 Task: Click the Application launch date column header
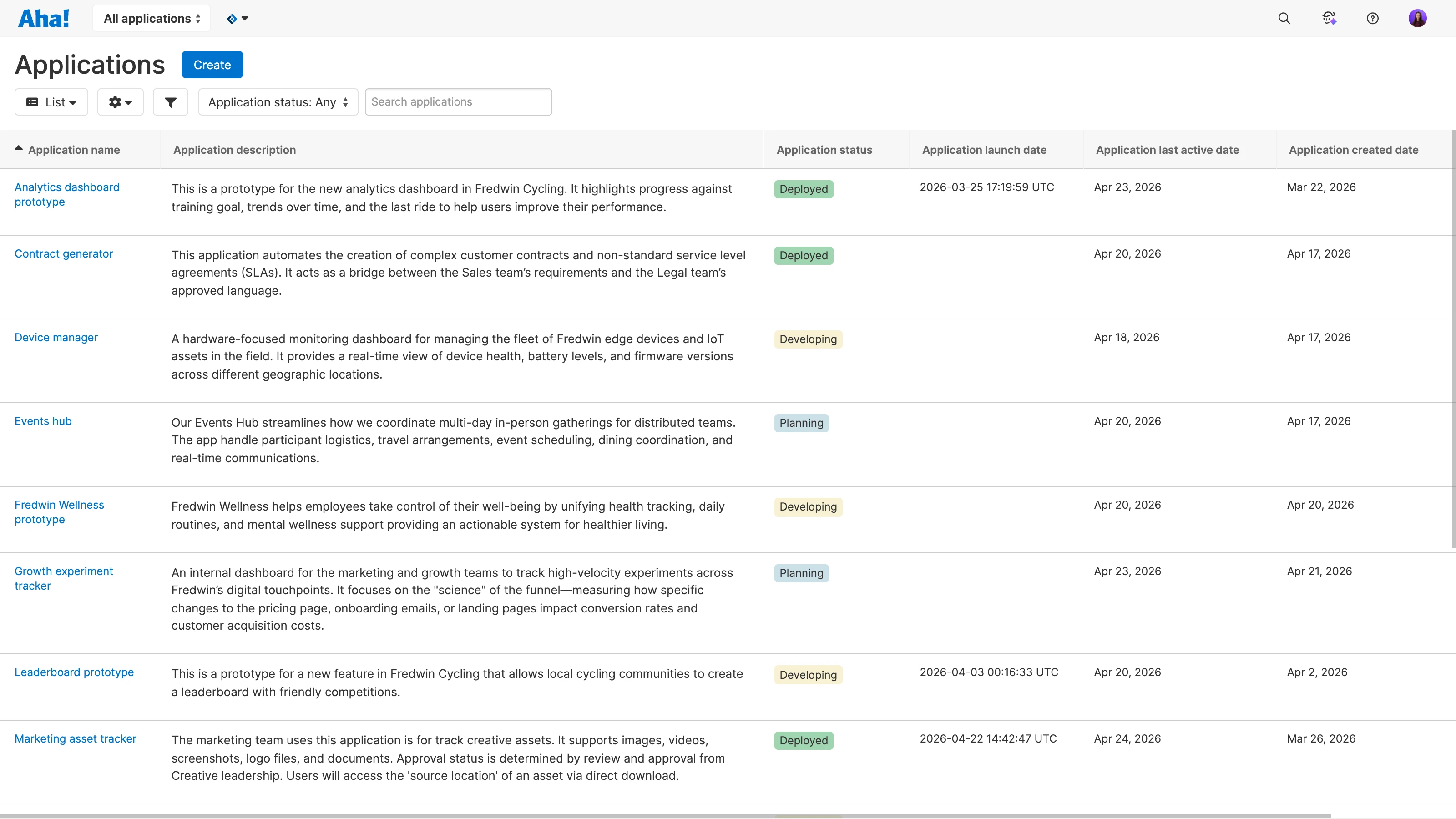[x=983, y=149]
